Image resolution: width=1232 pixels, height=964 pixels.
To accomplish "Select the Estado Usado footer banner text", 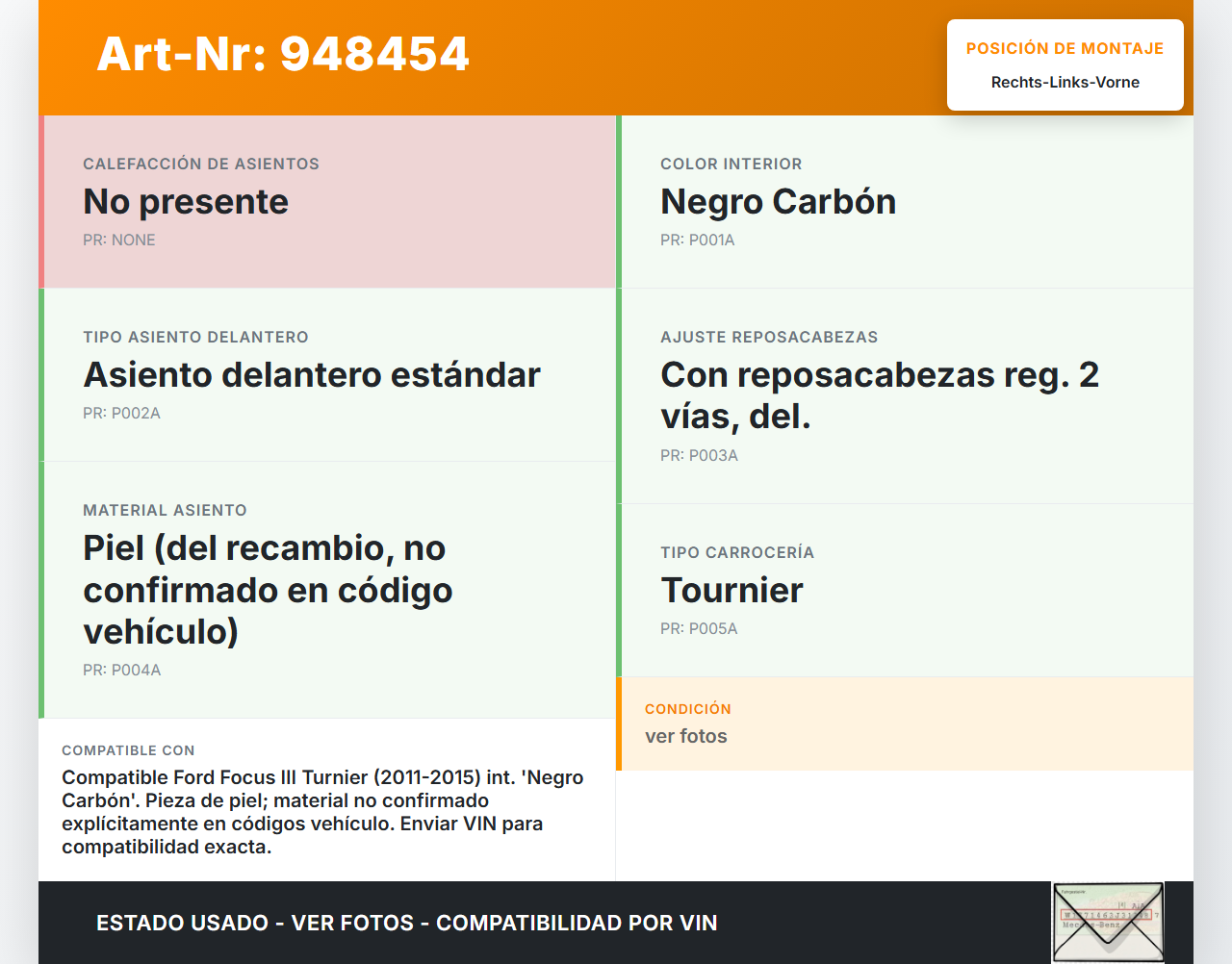I will point(407,923).
